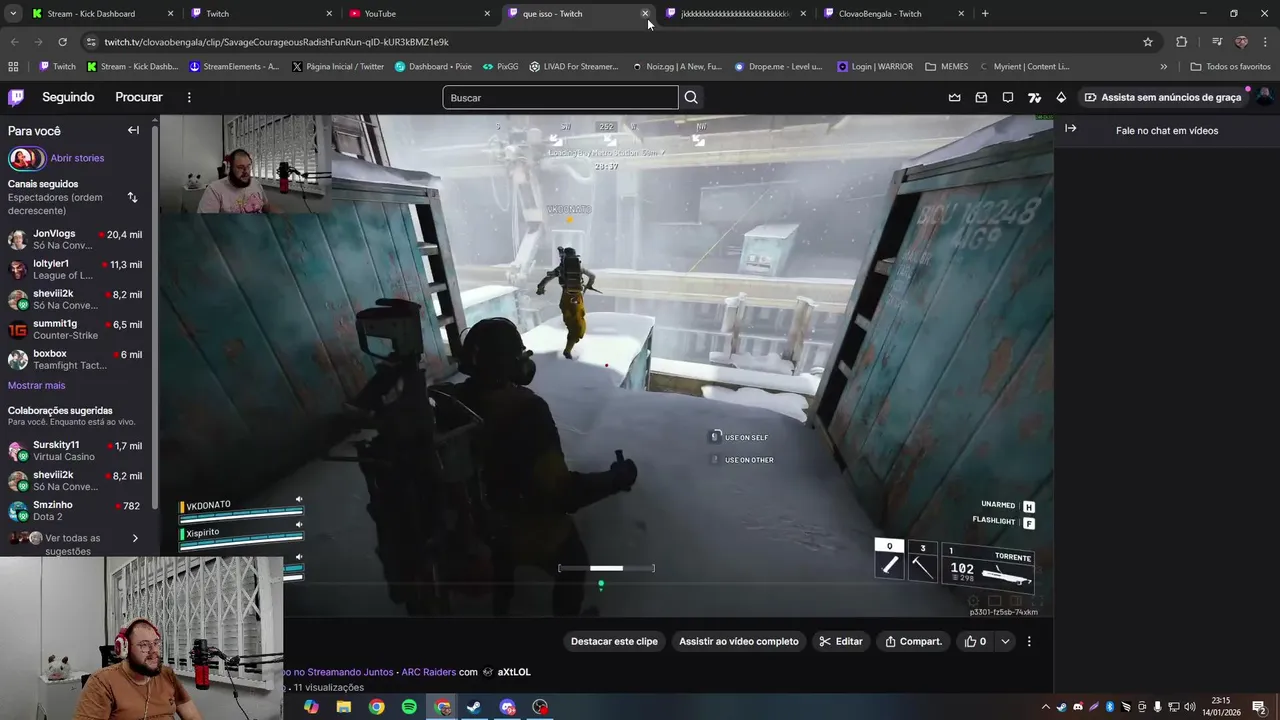This screenshot has width=1280, height=720.
Task: Open File Explorer from taskbar
Action: (x=343, y=707)
